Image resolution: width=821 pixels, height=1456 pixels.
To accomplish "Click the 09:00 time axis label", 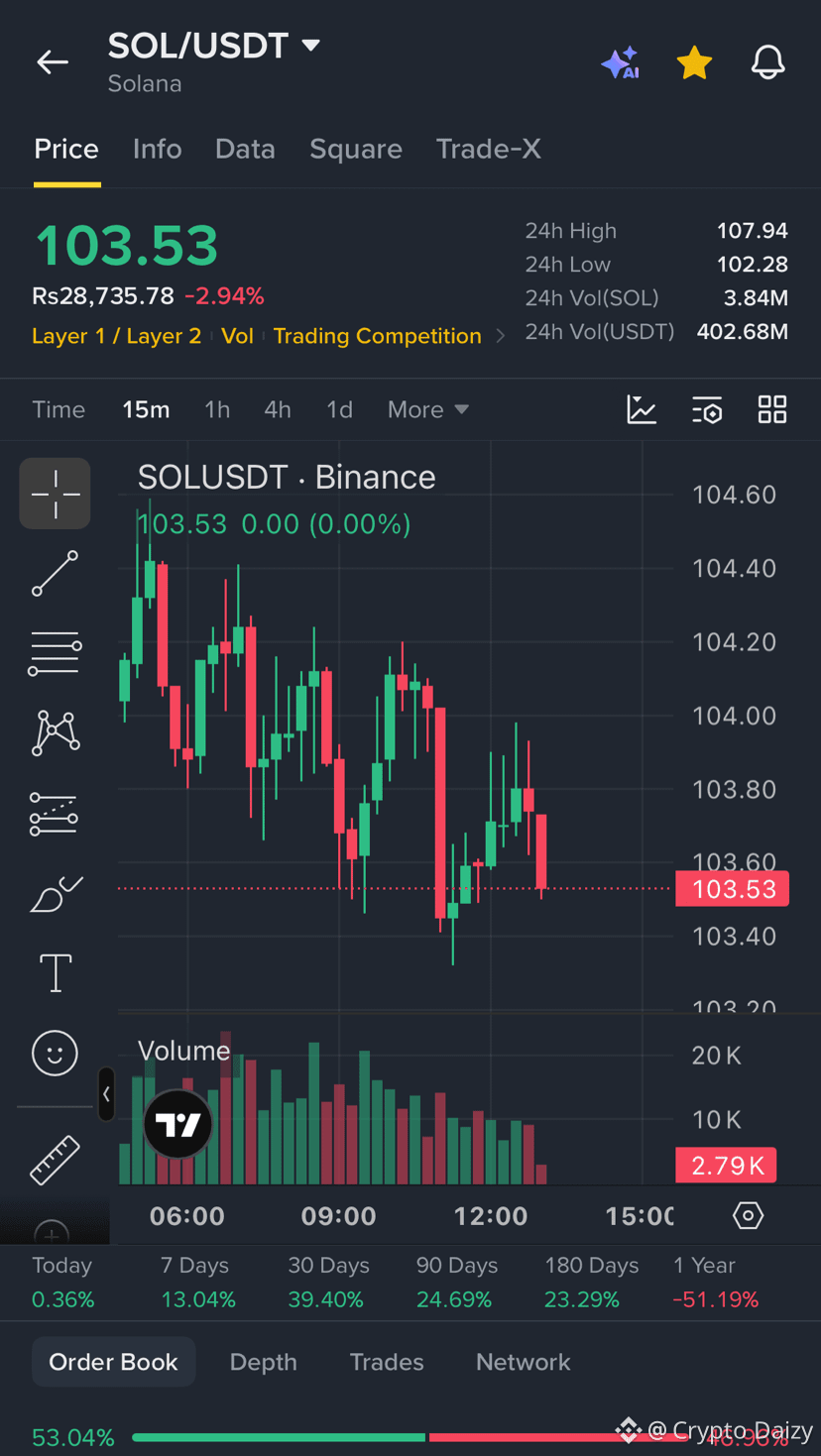I will 339,1216.
